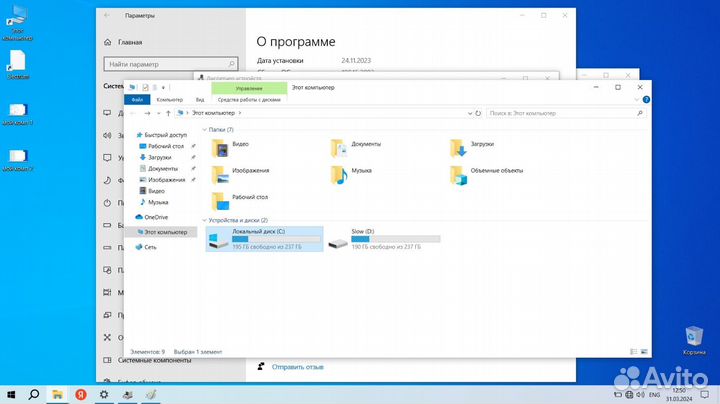This screenshot has width=720, height=404.
Task: Click network icon in system tray
Action: pos(629,394)
